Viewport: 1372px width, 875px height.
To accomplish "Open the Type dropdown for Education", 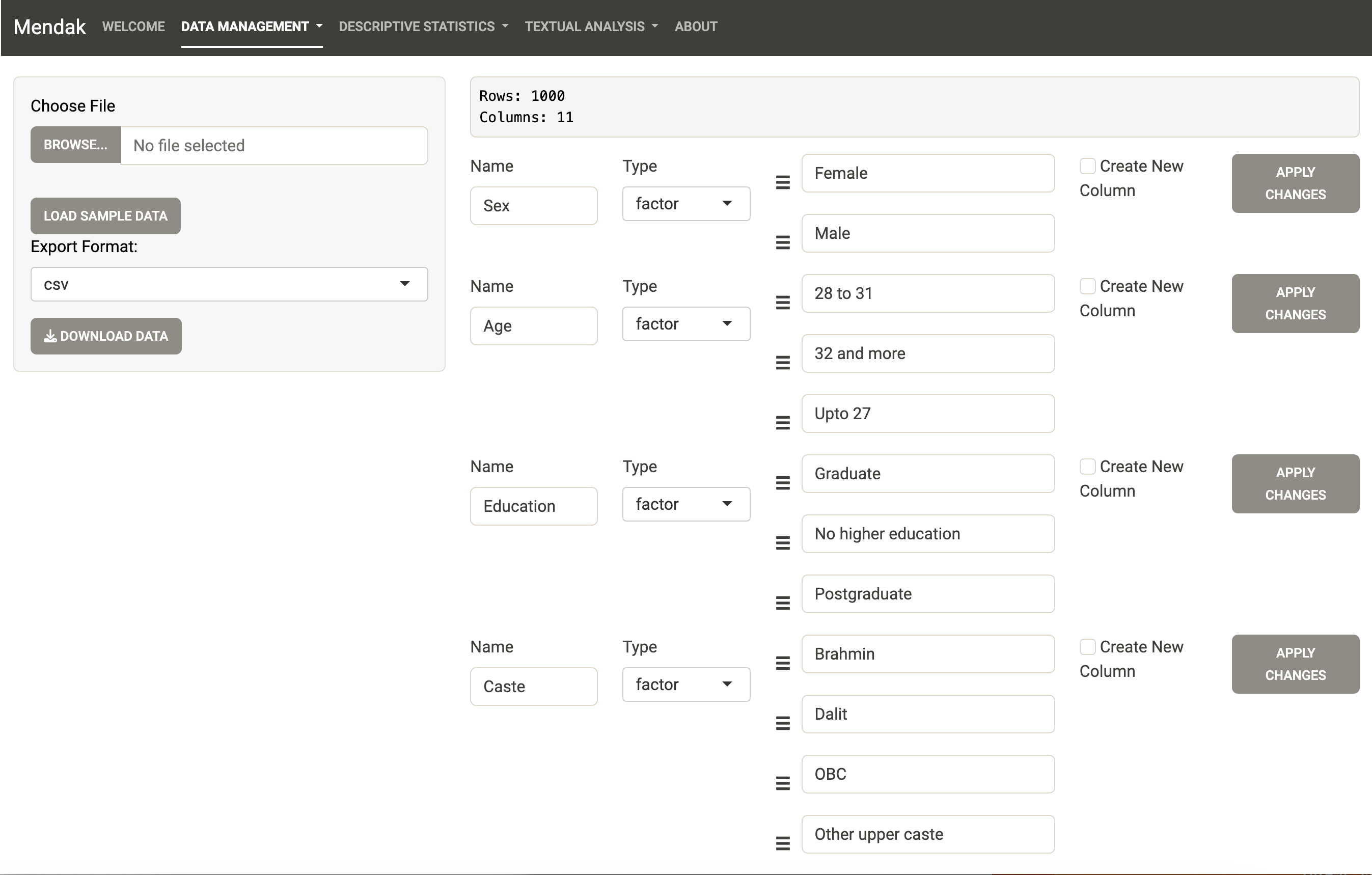I will (x=686, y=504).
